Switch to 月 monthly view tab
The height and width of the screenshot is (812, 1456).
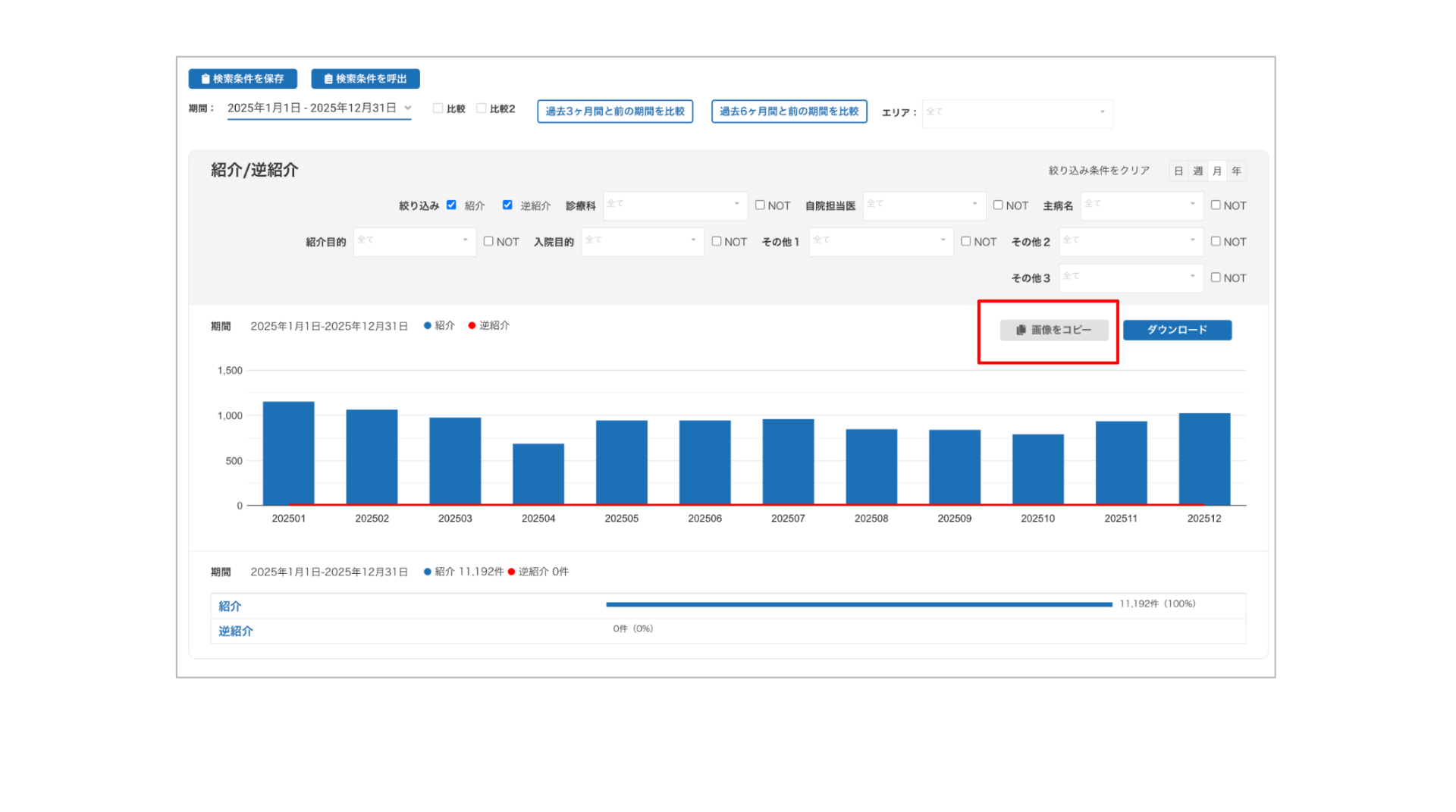click(x=1217, y=171)
